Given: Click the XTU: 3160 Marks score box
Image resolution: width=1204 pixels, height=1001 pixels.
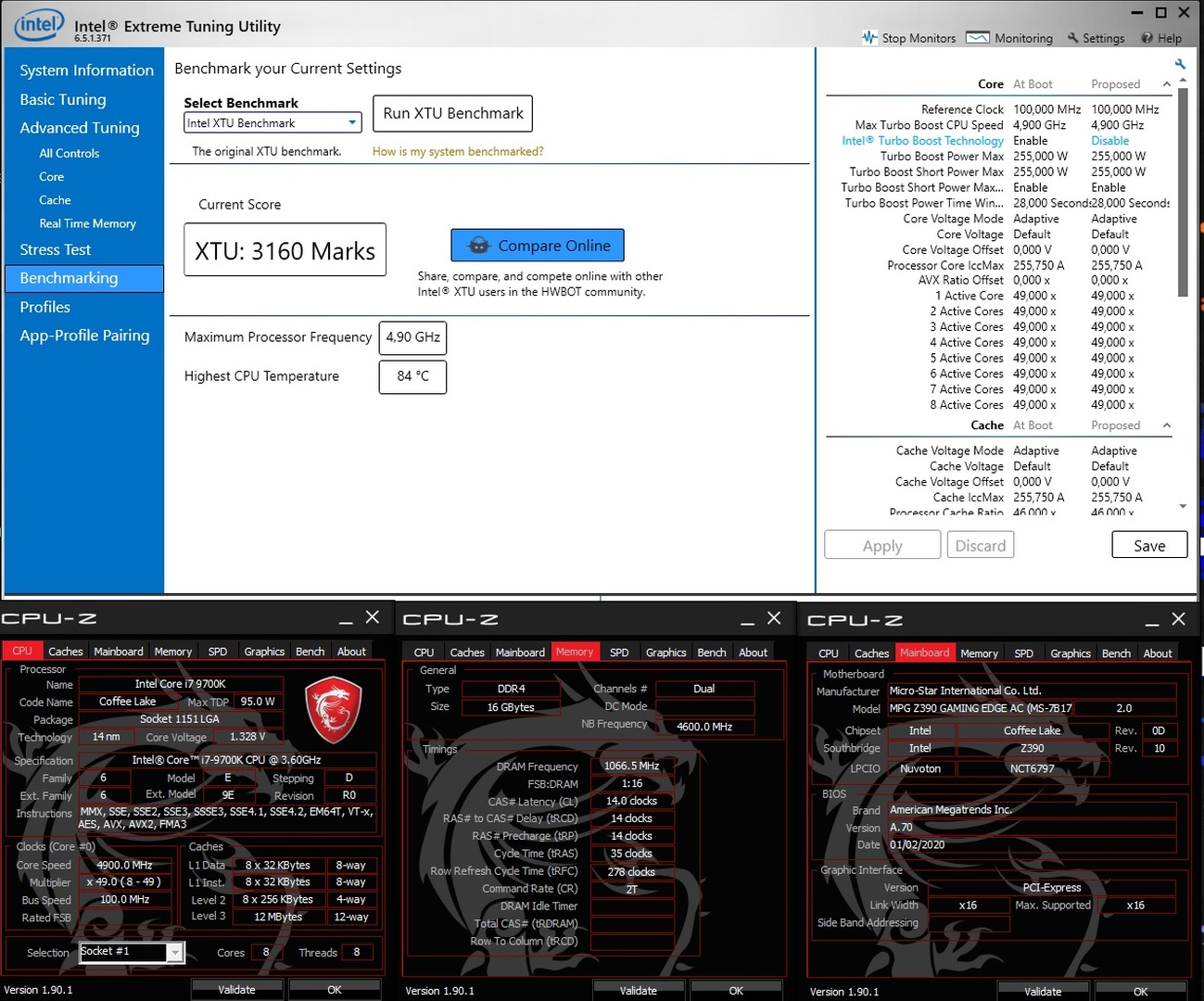Looking at the screenshot, I should point(285,250).
